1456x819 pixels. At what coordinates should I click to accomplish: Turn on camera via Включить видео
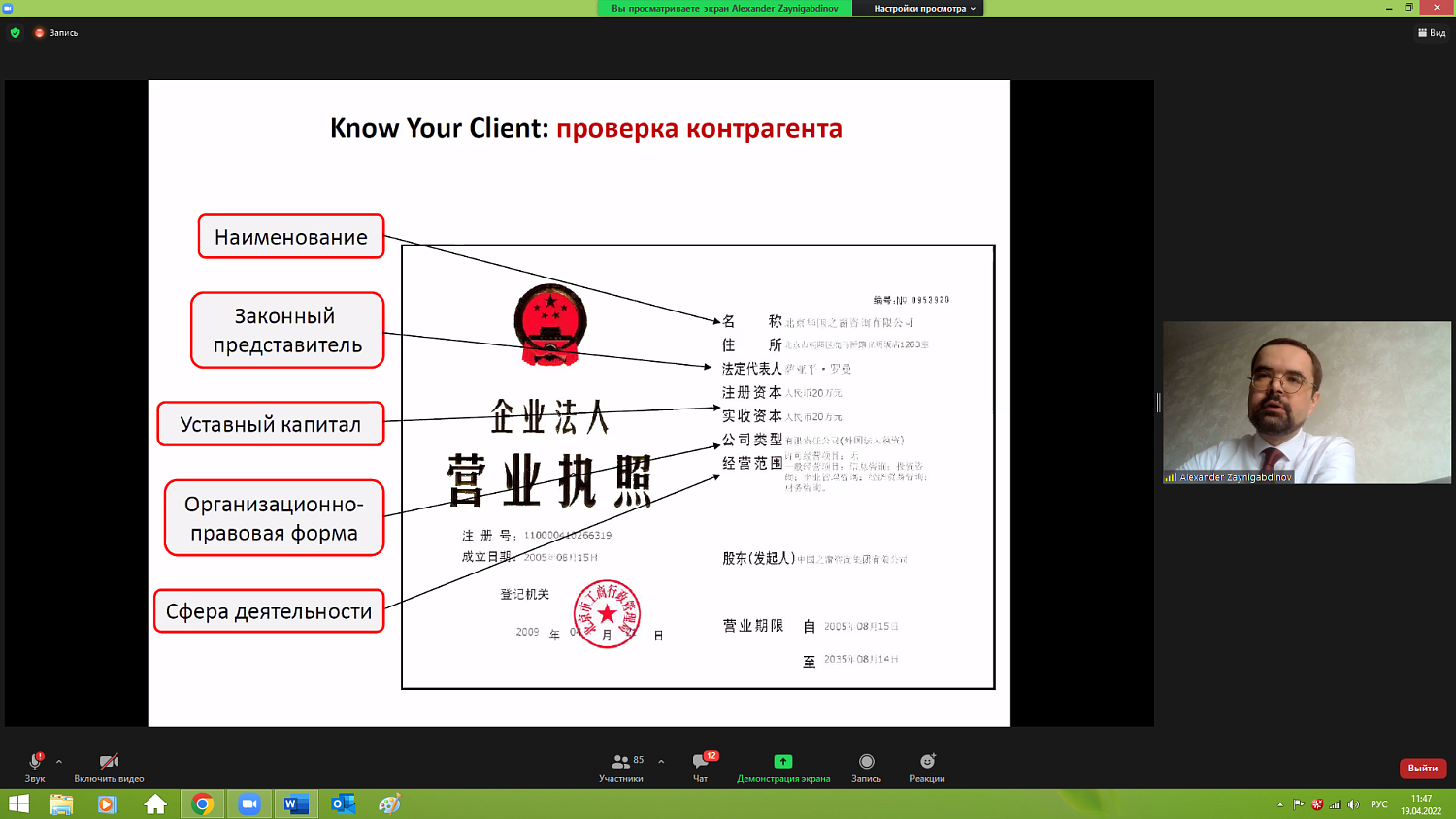(109, 766)
